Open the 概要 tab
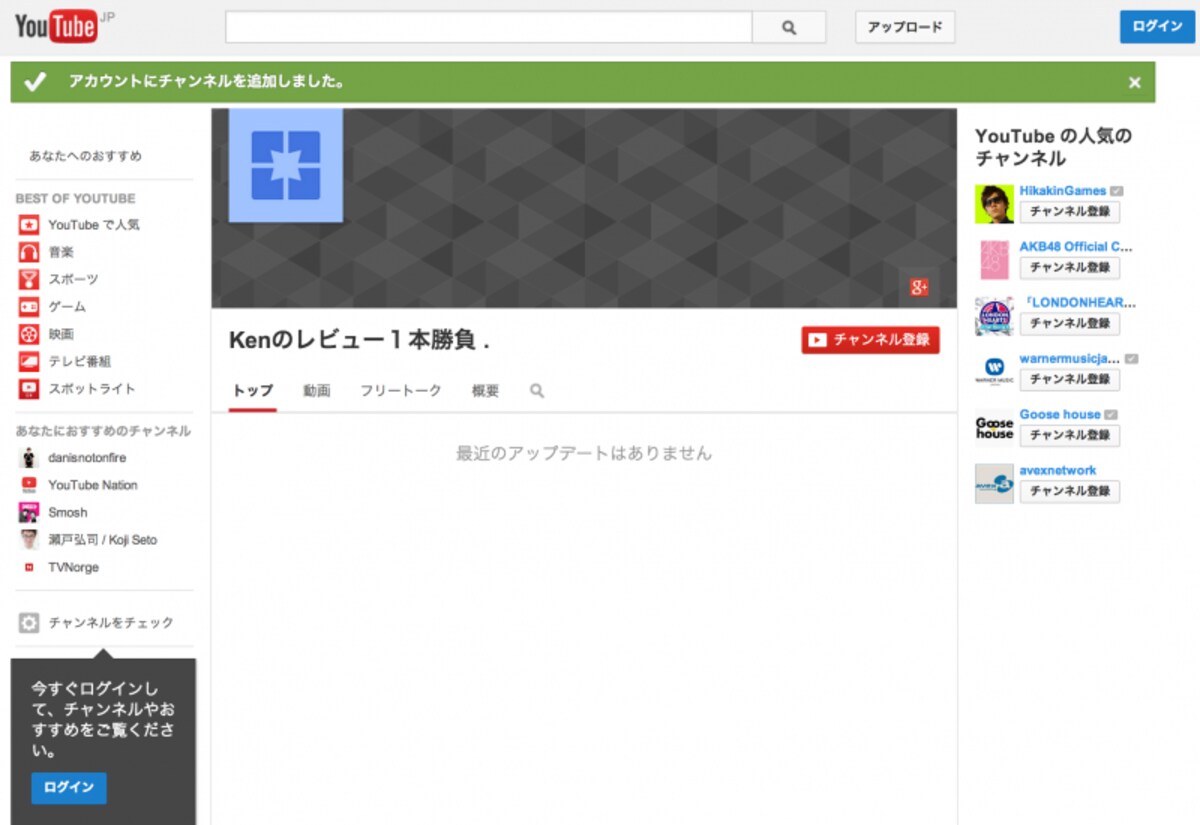1200x825 pixels. [x=485, y=391]
